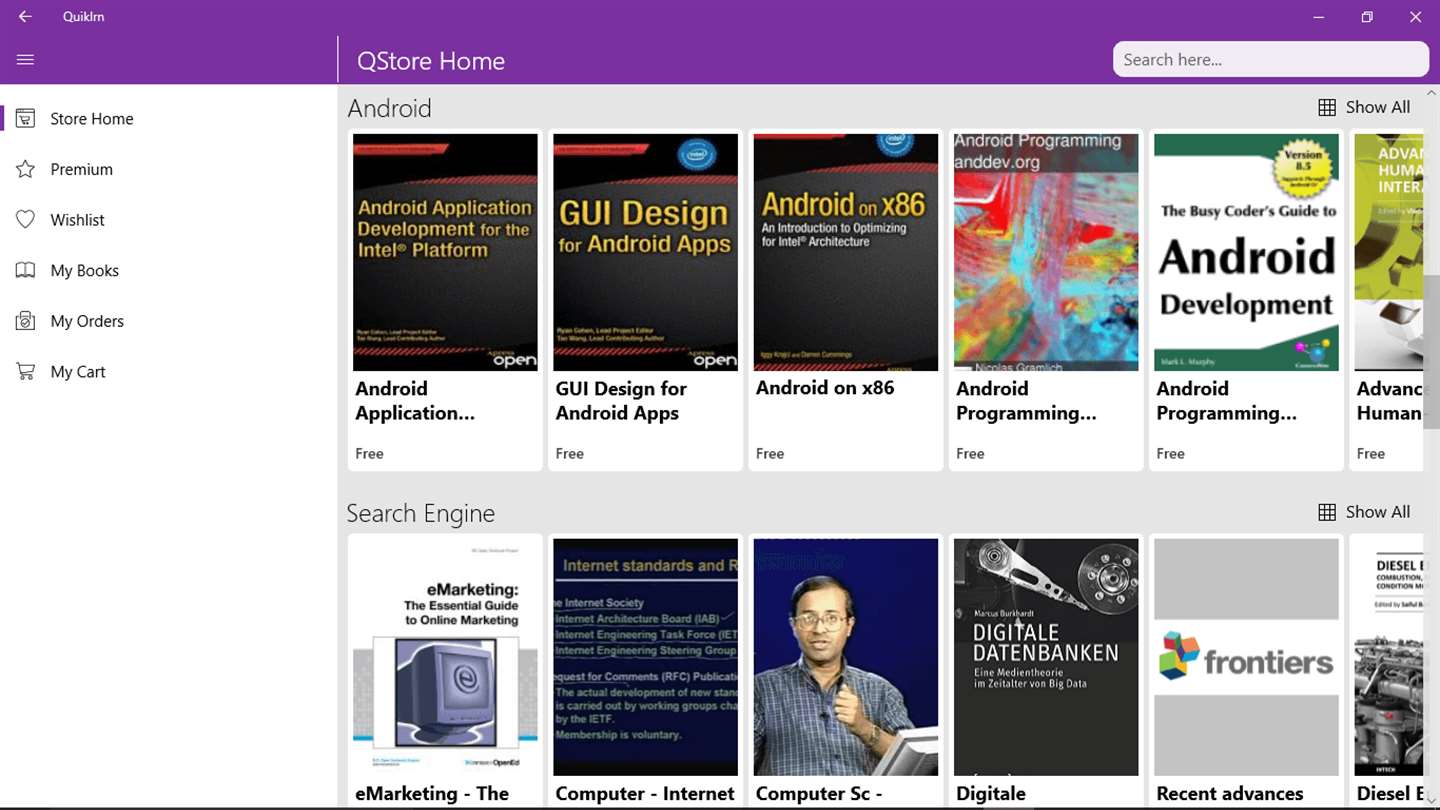
Task: Open the eMarketing Essential Guide cover
Action: tap(445, 657)
